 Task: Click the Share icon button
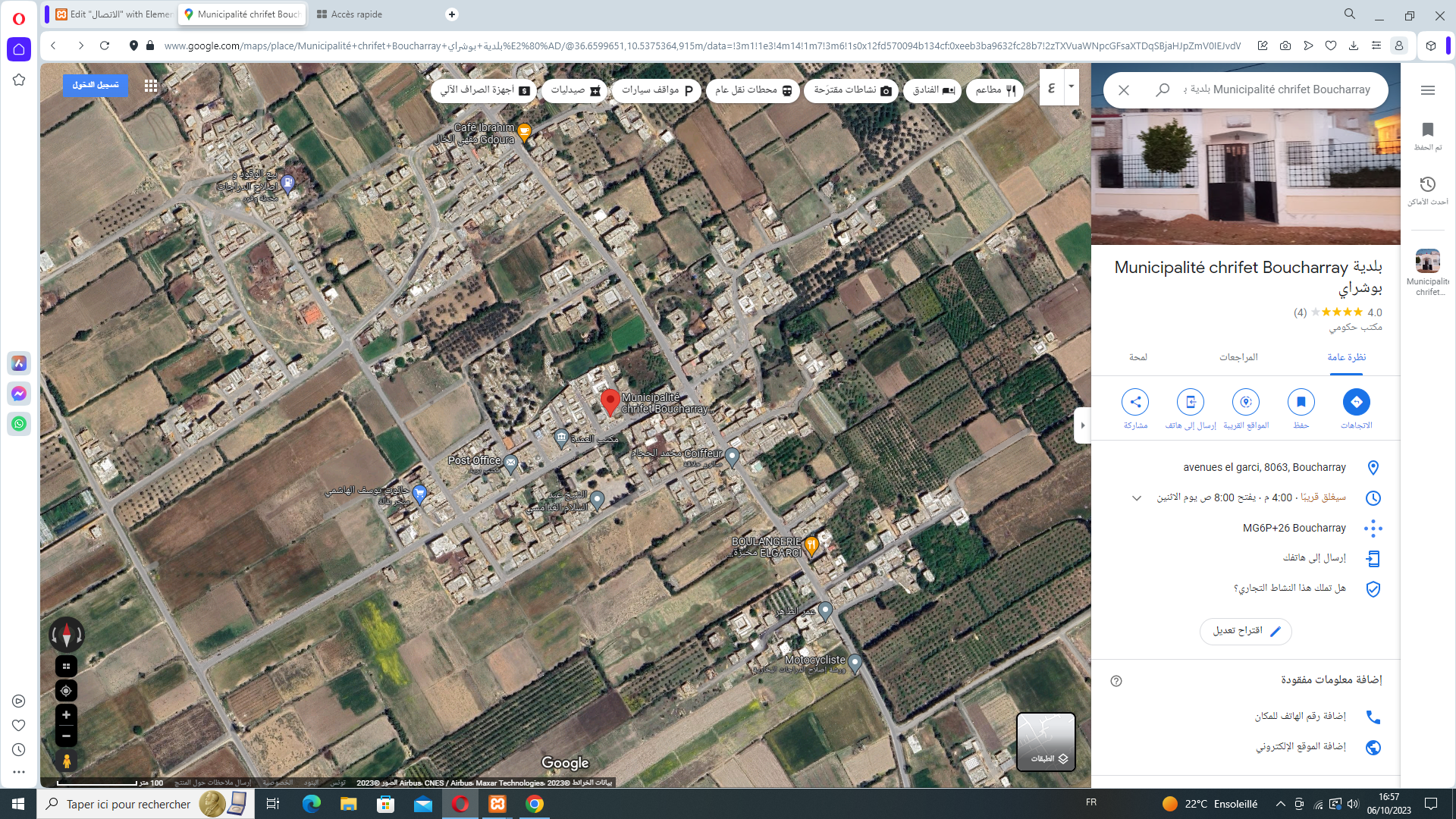tap(1135, 402)
